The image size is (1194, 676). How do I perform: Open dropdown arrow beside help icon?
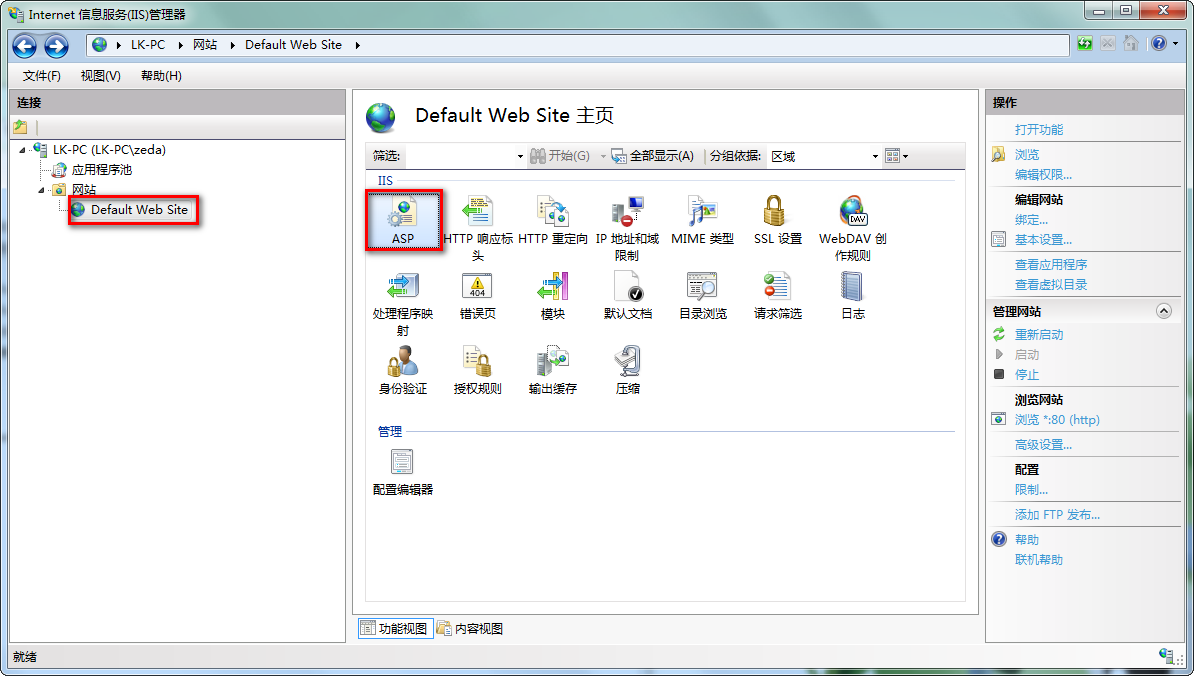(x=1176, y=43)
